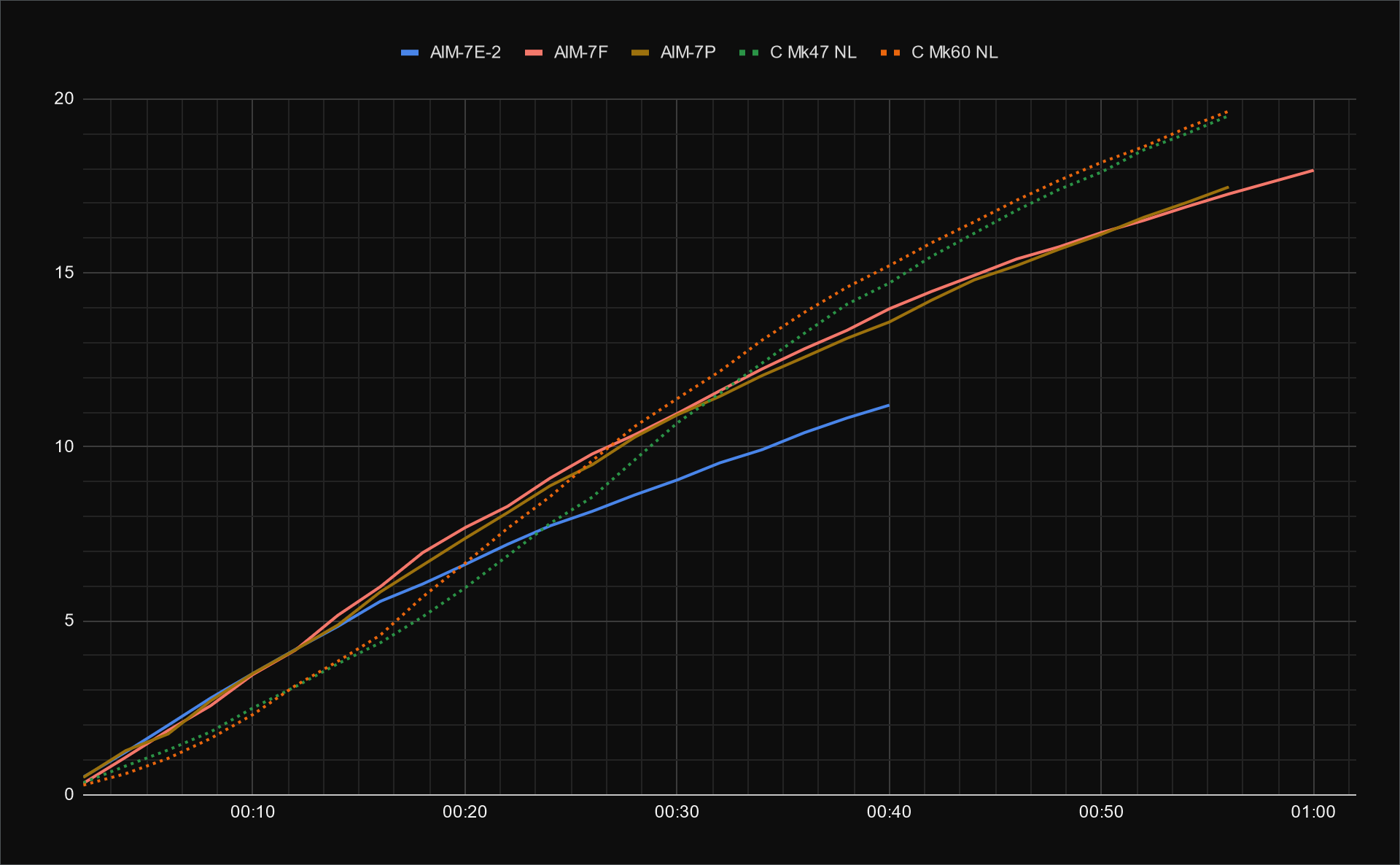Screen dimensions: 1400x865
Task: Click the end of the blue AIM-7E-2 line
Action: click(x=888, y=405)
